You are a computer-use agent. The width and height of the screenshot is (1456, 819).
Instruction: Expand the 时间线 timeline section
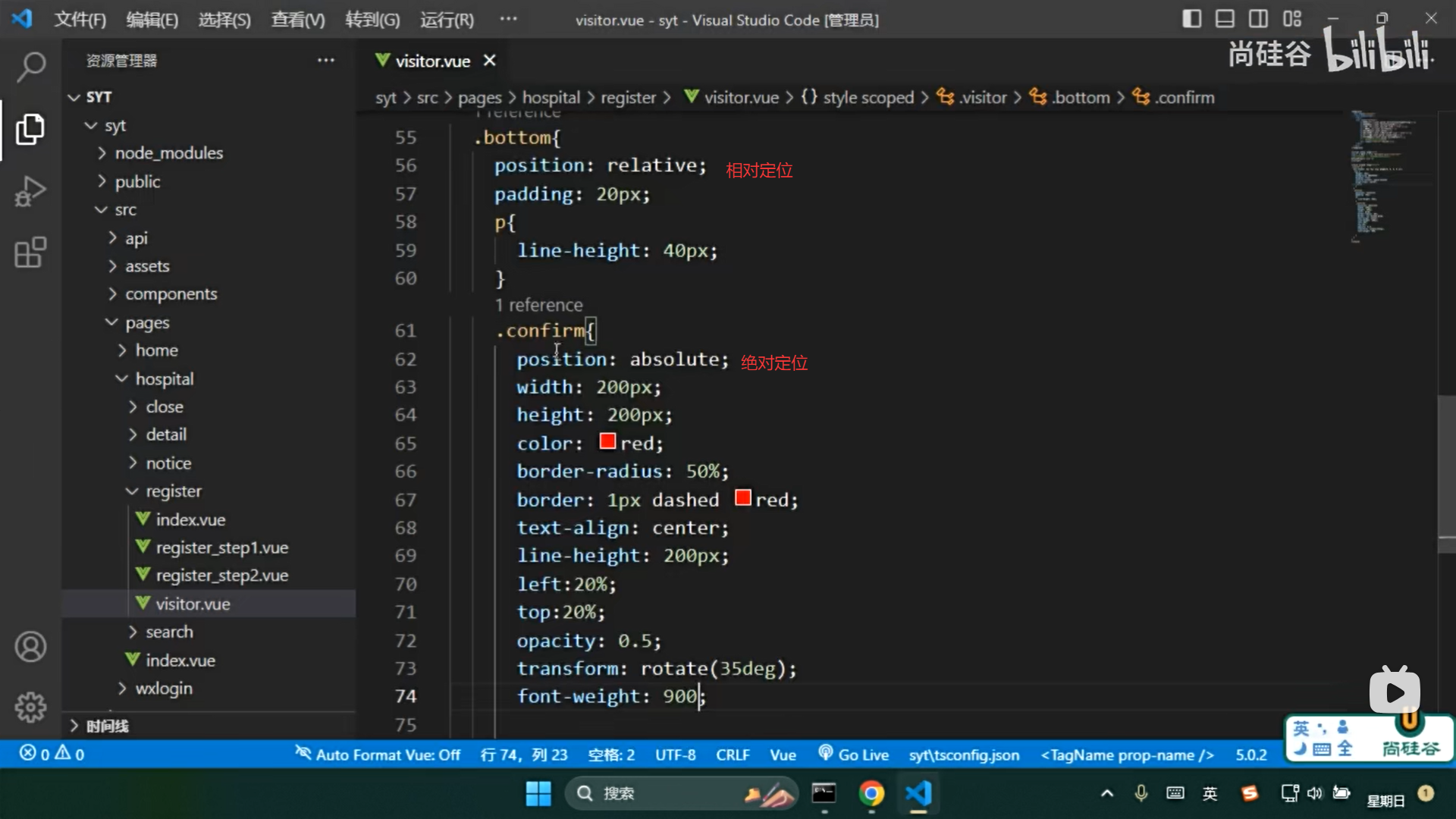(106, 726)
